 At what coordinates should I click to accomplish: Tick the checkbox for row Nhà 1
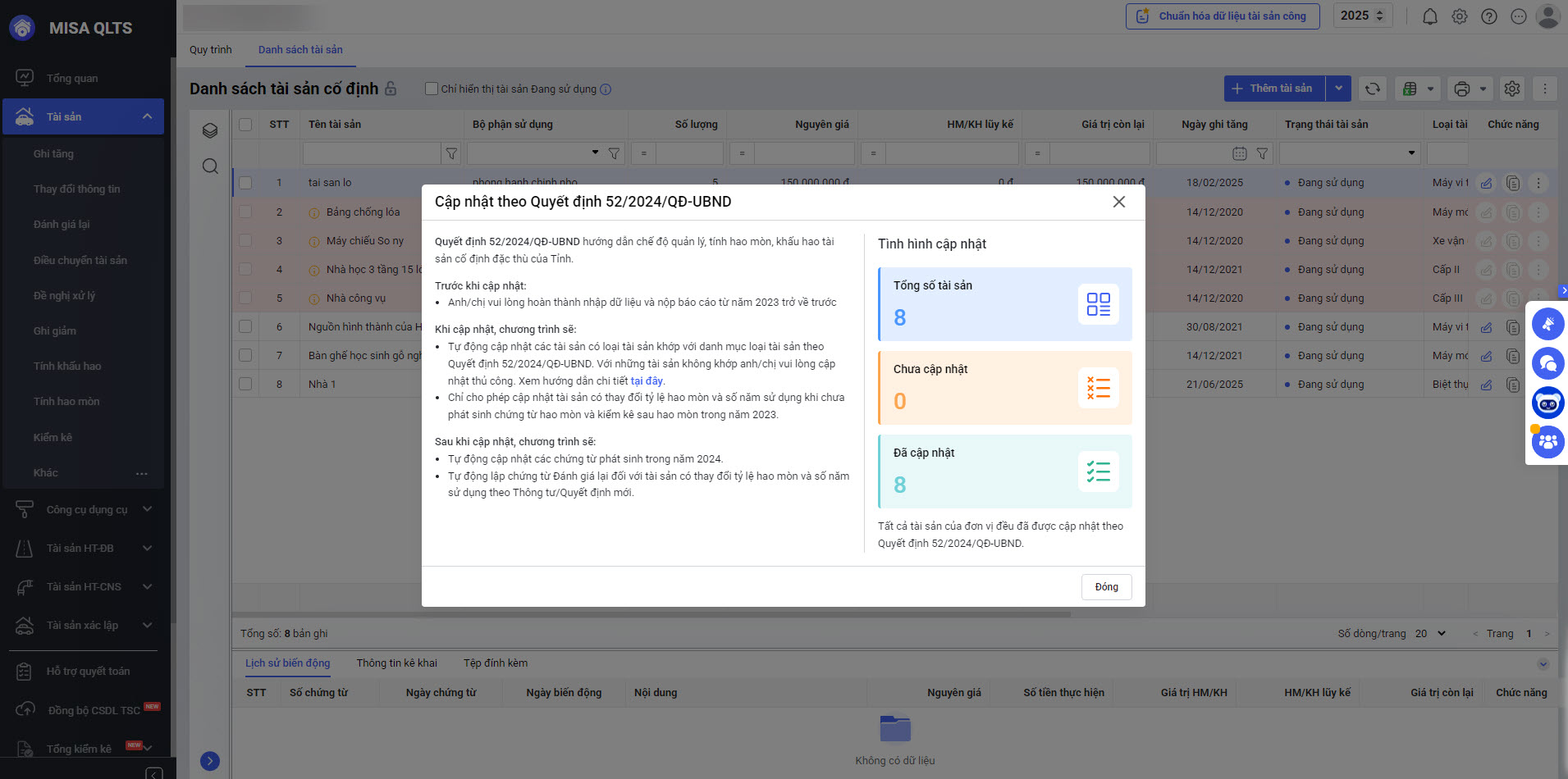point(245,385)
